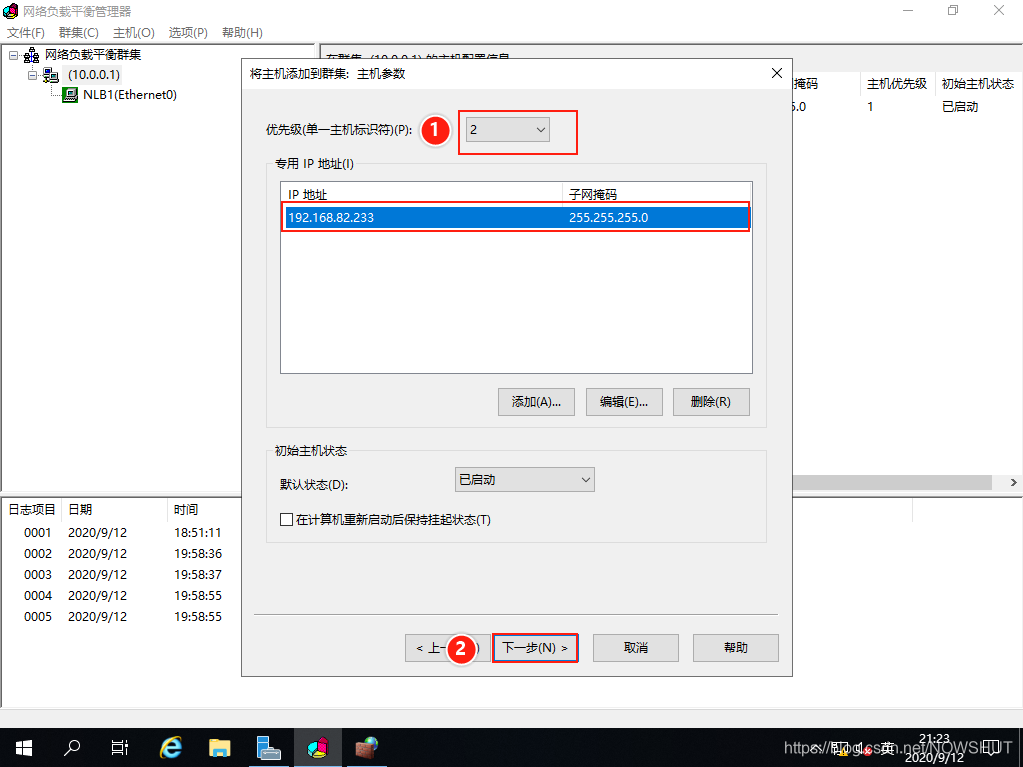Click the Windows Start button
Image resolution: width=1023 pixels, height=767 pixels.
[x=23, y=747]
